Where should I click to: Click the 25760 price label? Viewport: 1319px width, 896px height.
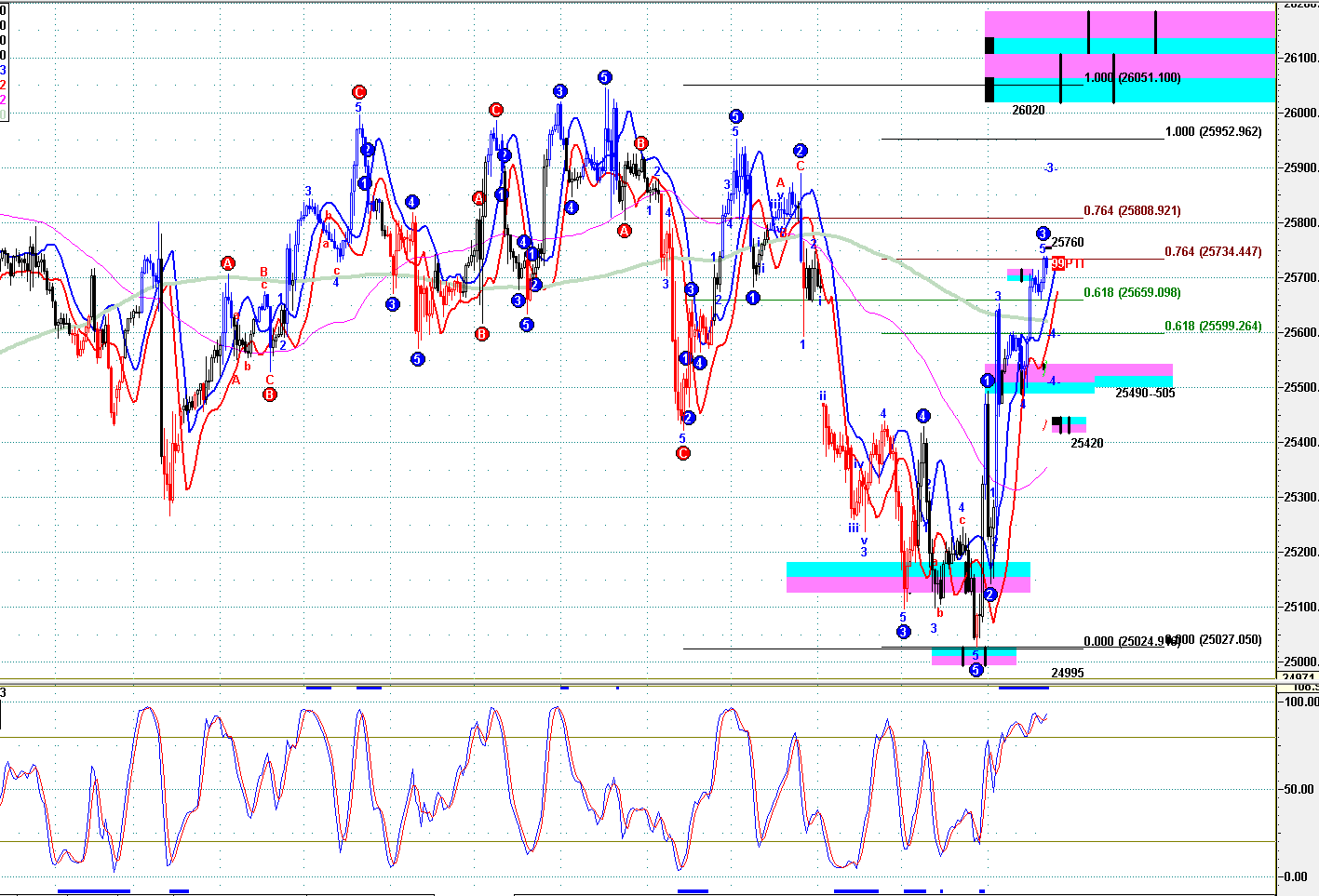pyautogui.click(x=1068, y=244)
